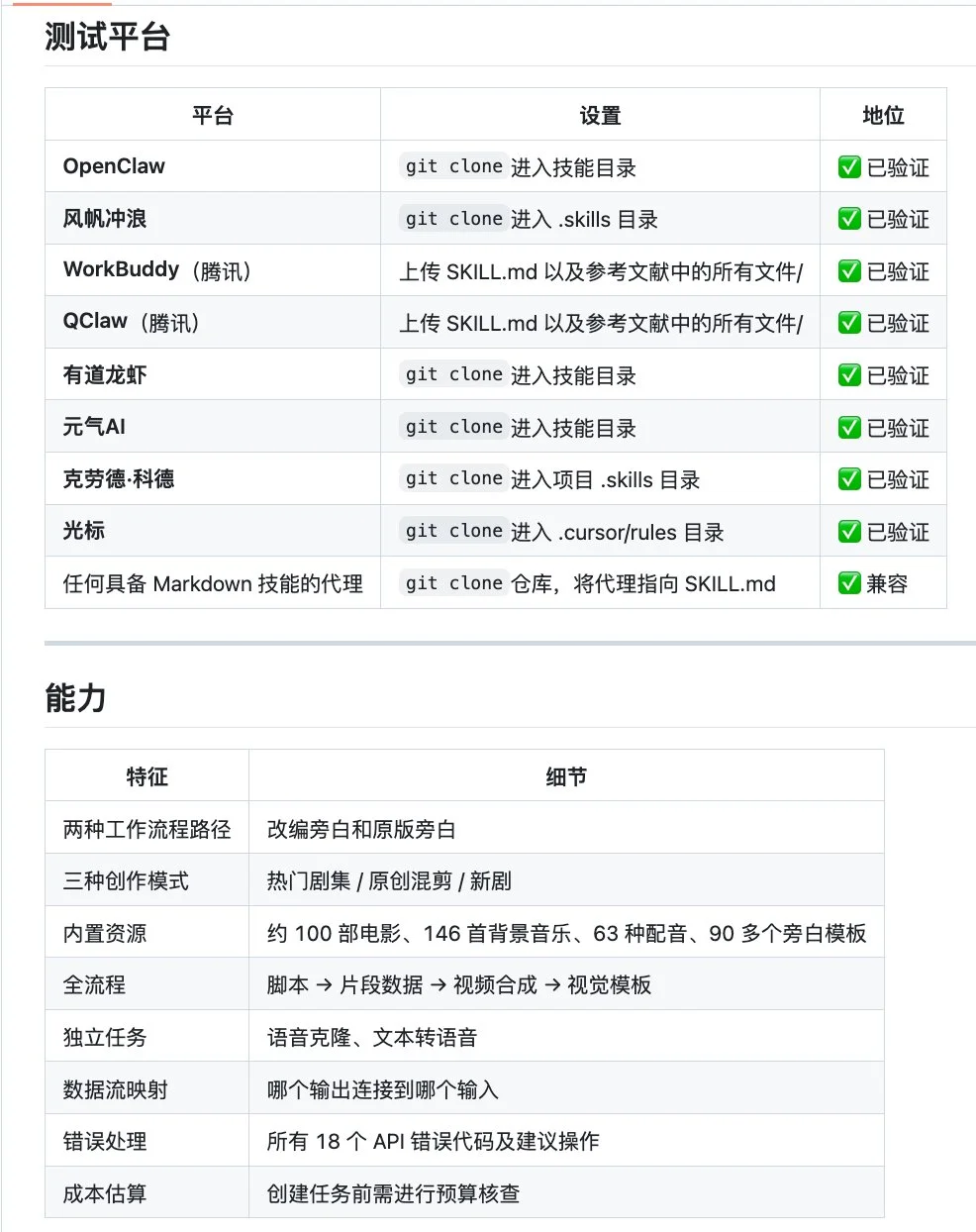Image resolution: width=976 pixels, height=1232 pixels.
Task: Click the 仓库，将代理指向 SKILL.md text
Action: [643, 584]
